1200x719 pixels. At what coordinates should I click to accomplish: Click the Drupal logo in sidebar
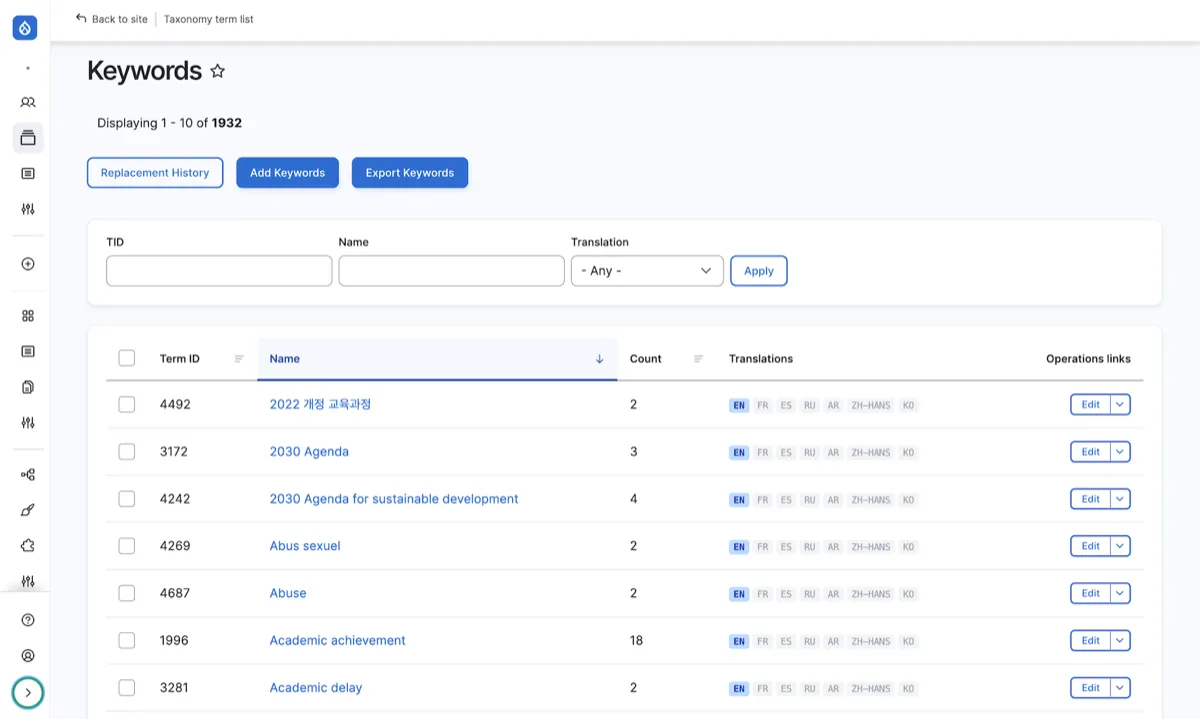(25, 28)
